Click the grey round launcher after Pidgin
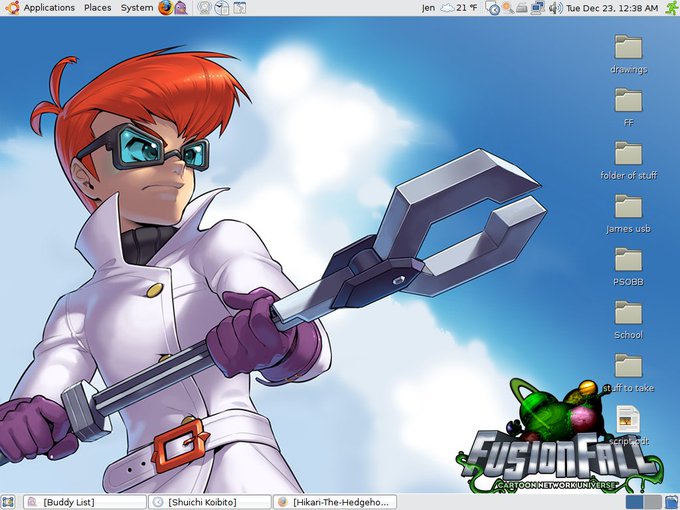Screen dimensions: 680x510 tap(204, 8)
